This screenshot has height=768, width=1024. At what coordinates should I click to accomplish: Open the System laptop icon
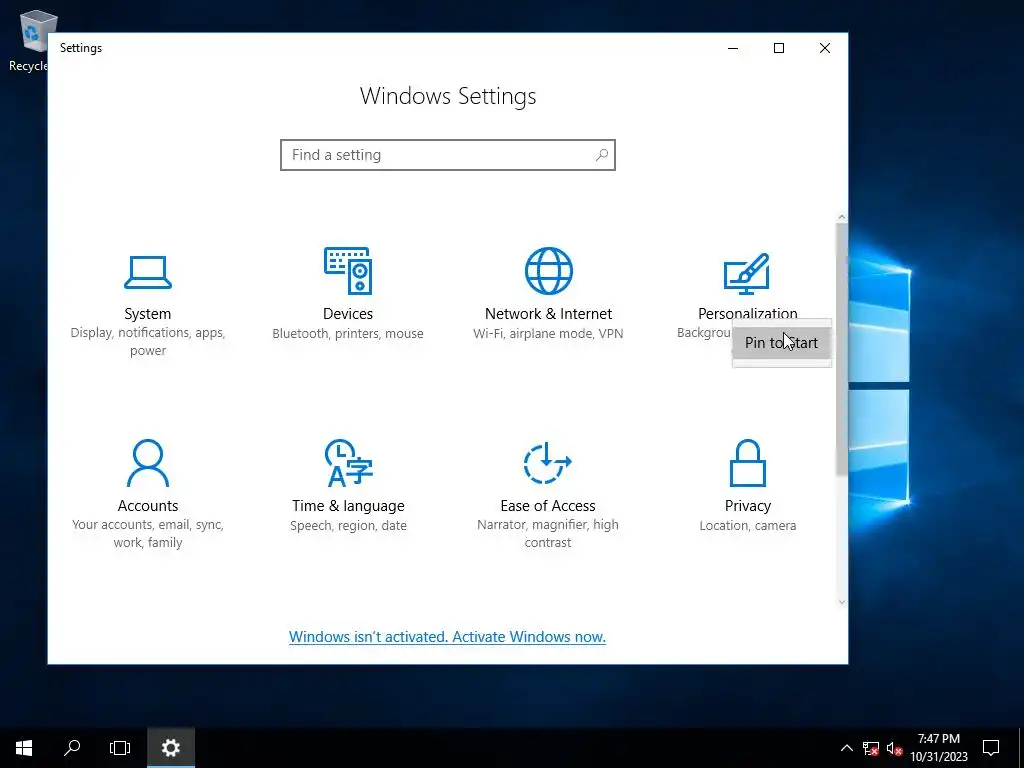click(148, 272)
